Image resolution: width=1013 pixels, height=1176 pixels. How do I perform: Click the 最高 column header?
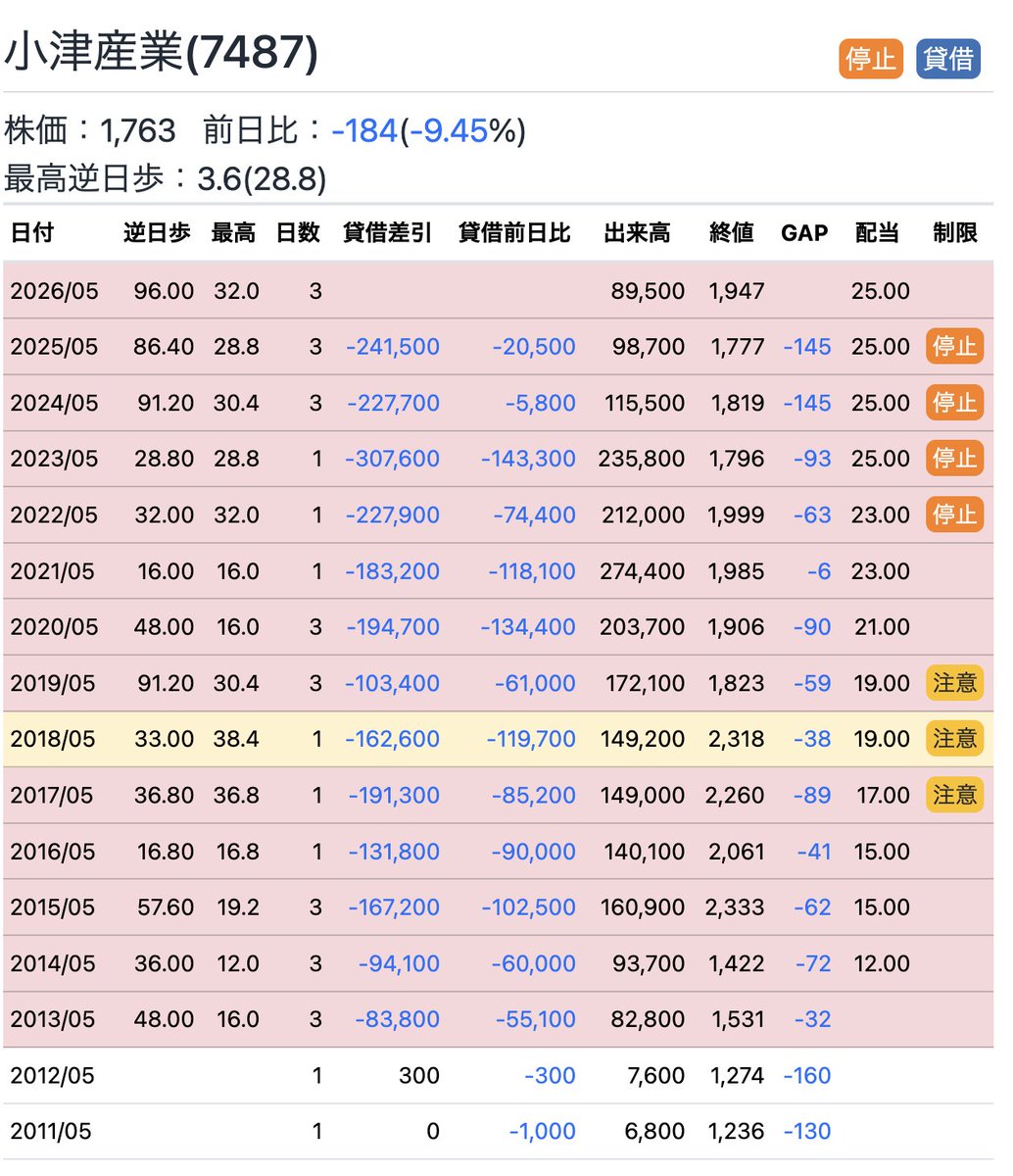pyautogui.click(x=233, y=233)
